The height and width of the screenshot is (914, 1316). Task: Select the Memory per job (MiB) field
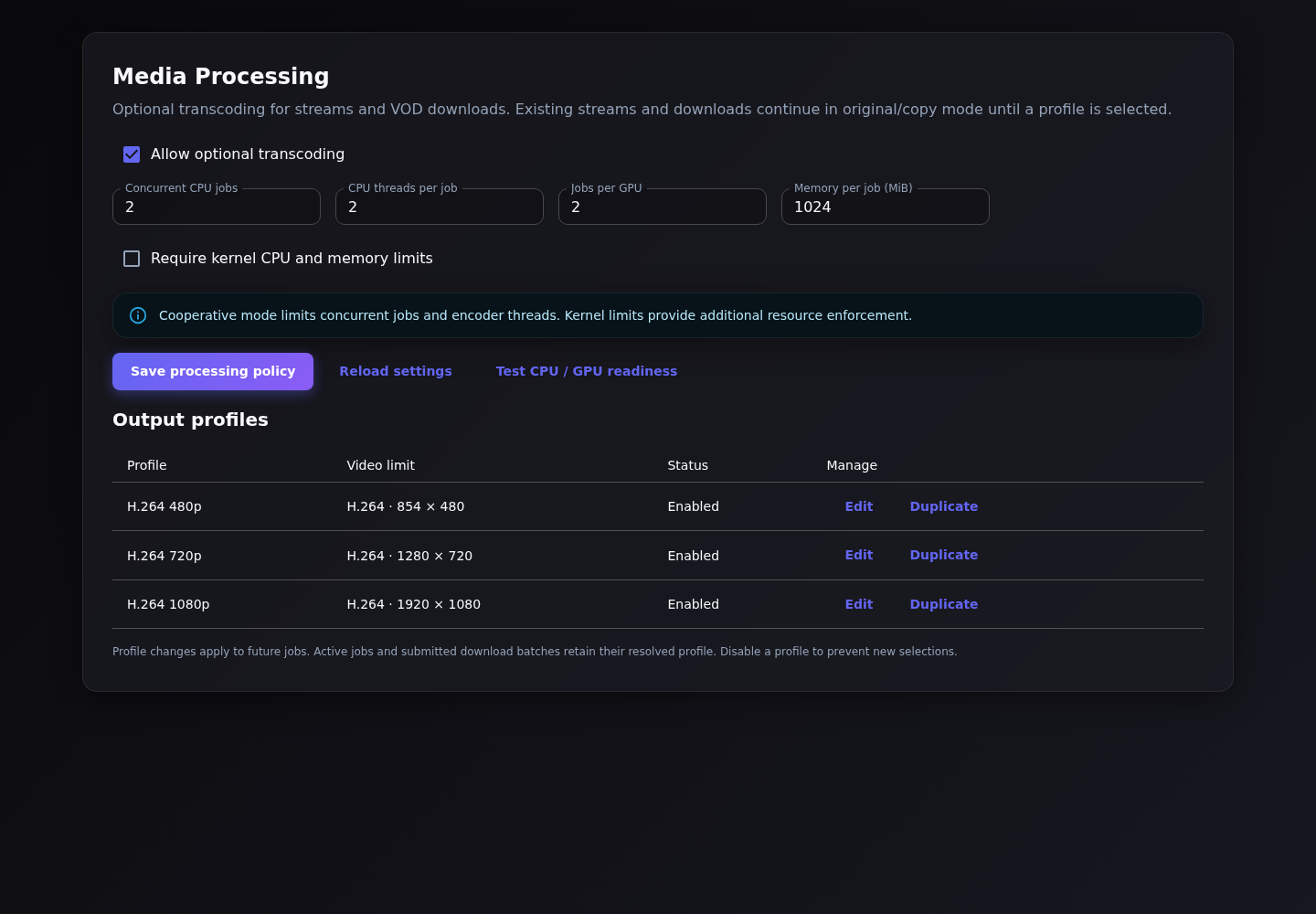click(886, 207)
